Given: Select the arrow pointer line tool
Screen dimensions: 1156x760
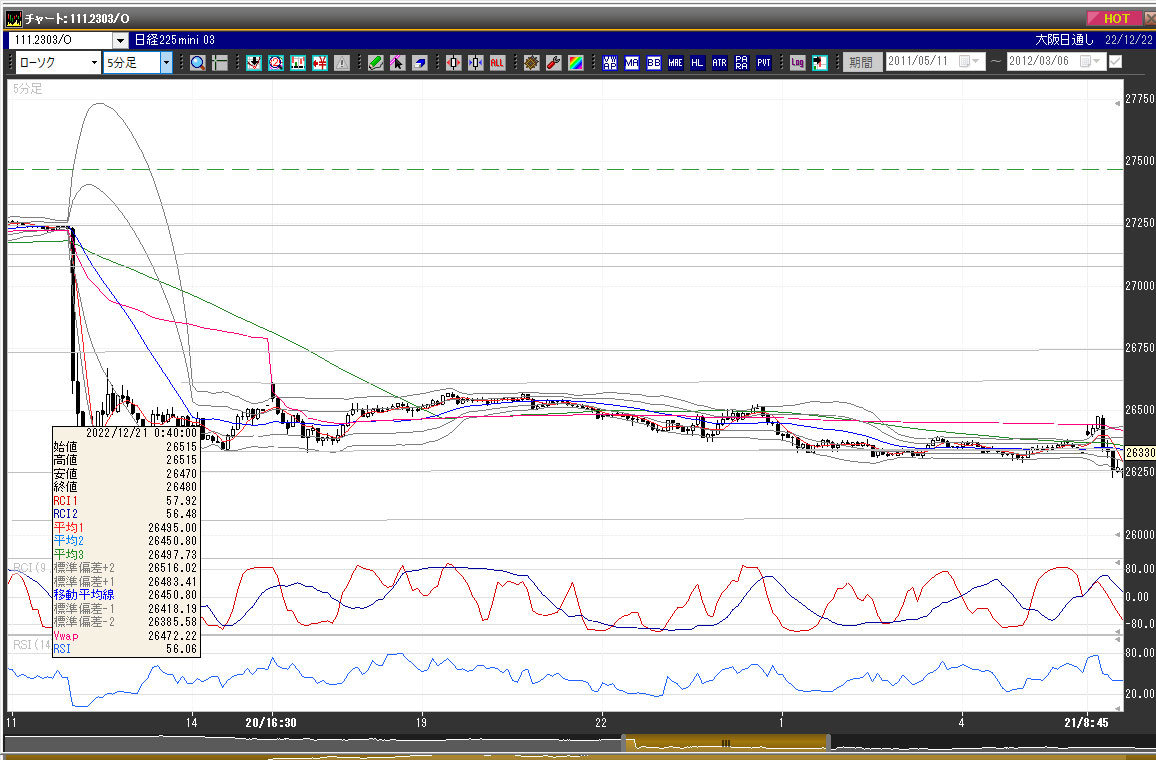Looking at the screenshot, I should point(397,63).
